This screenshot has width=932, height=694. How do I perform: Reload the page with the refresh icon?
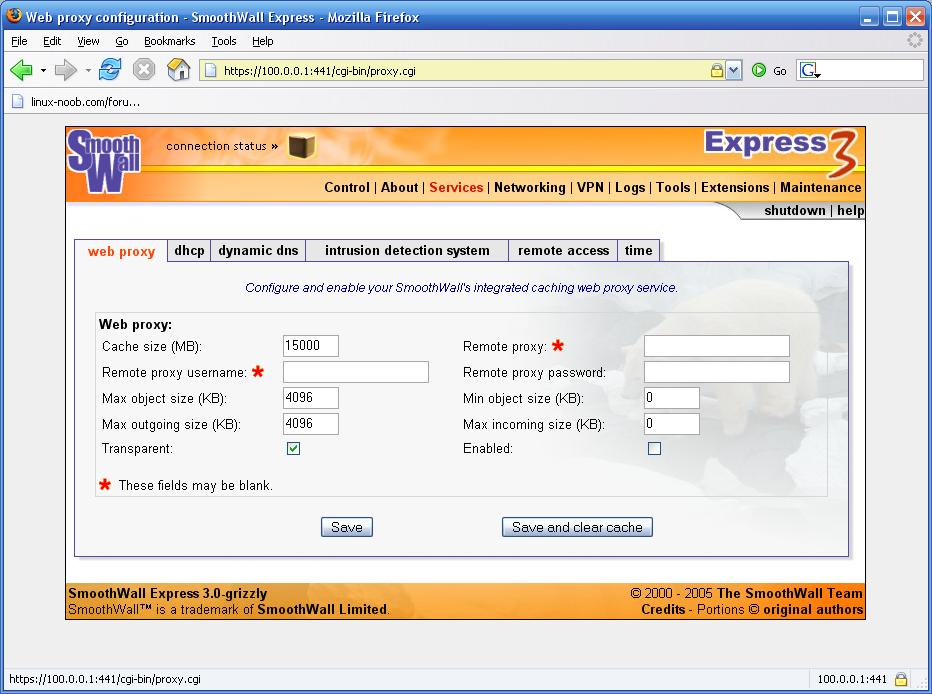(x=110, y=70)
